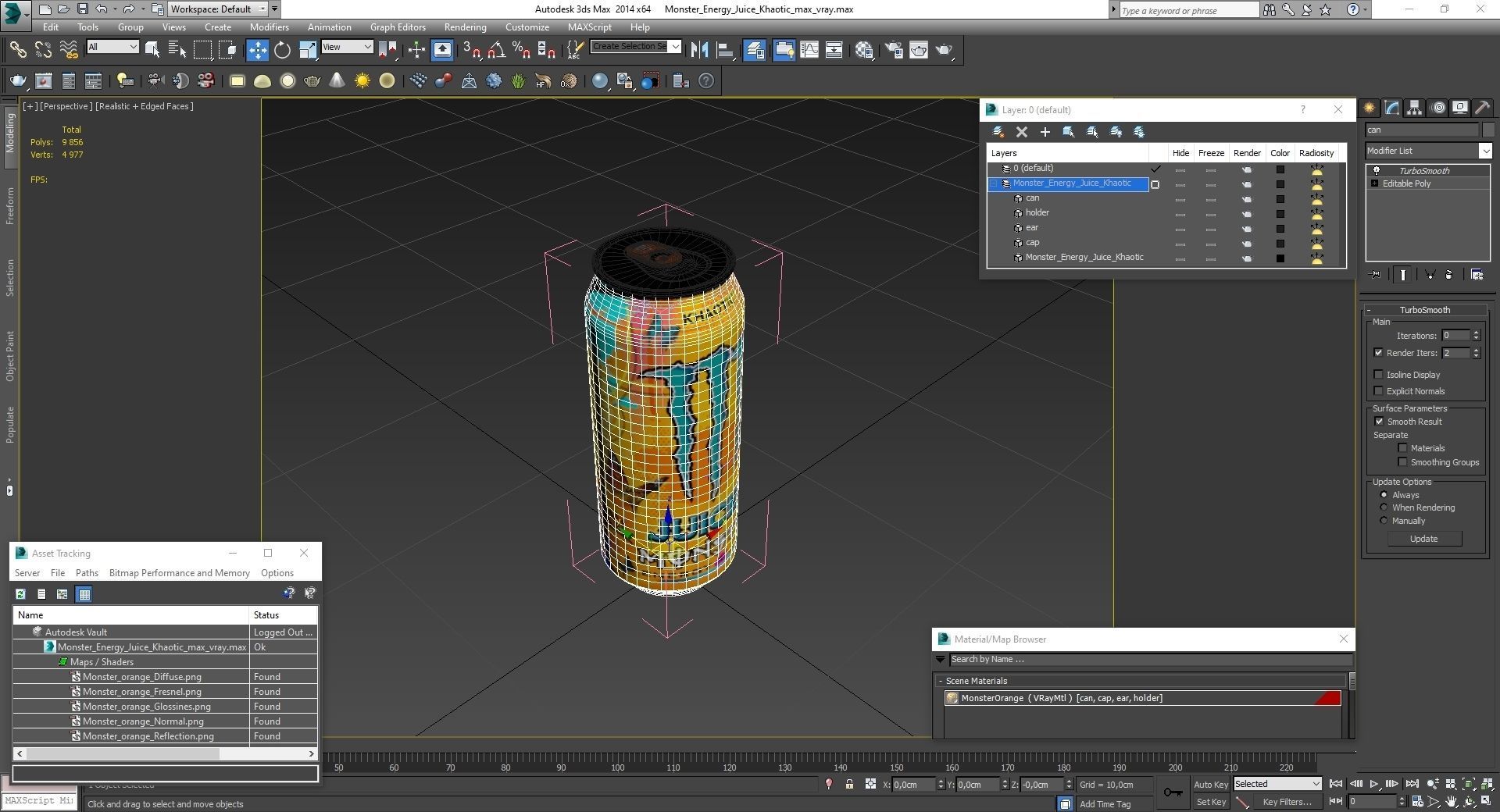1500x812 pixels.
Task: Open Select by Name list icon
Action: coord(177,50)
